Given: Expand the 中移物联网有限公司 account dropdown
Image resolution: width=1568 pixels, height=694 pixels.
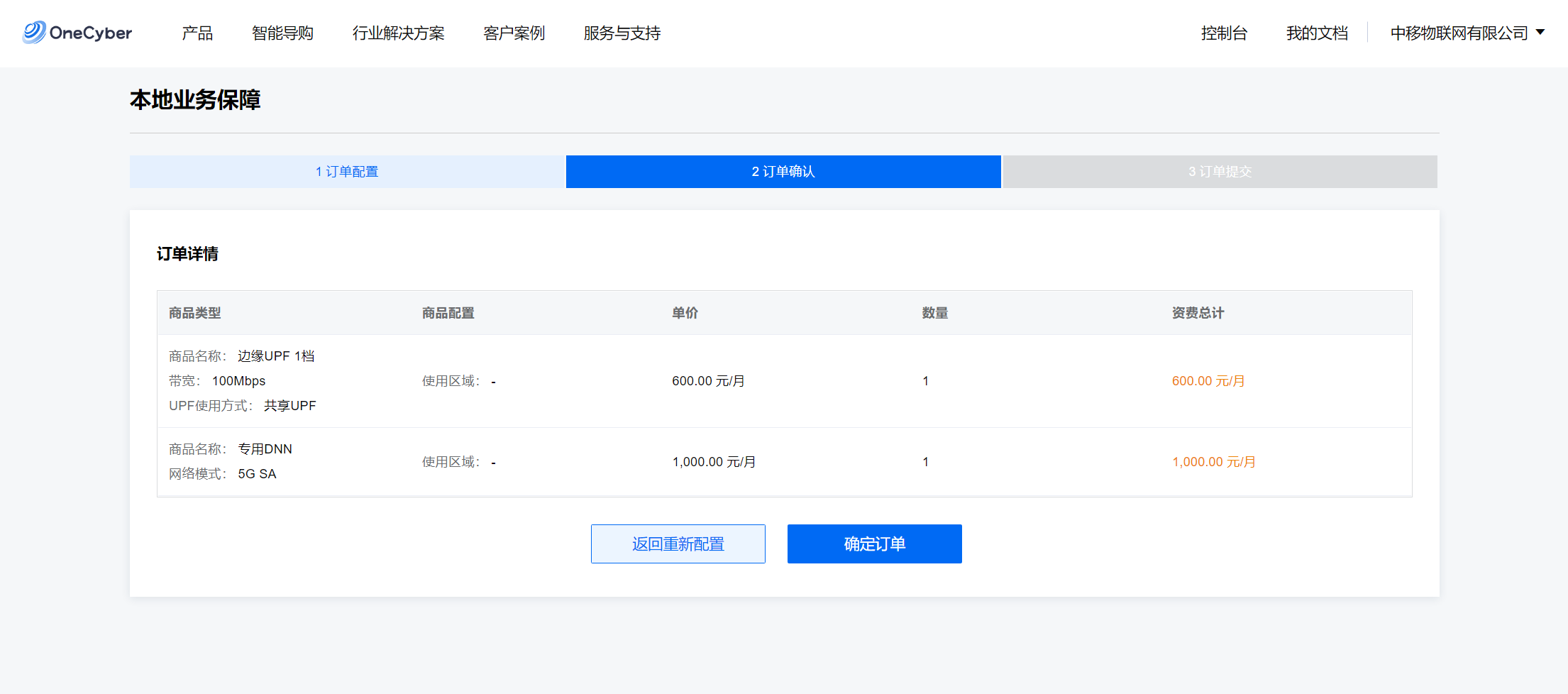Looking at the screenshot, I should [x=1459, y=33].
